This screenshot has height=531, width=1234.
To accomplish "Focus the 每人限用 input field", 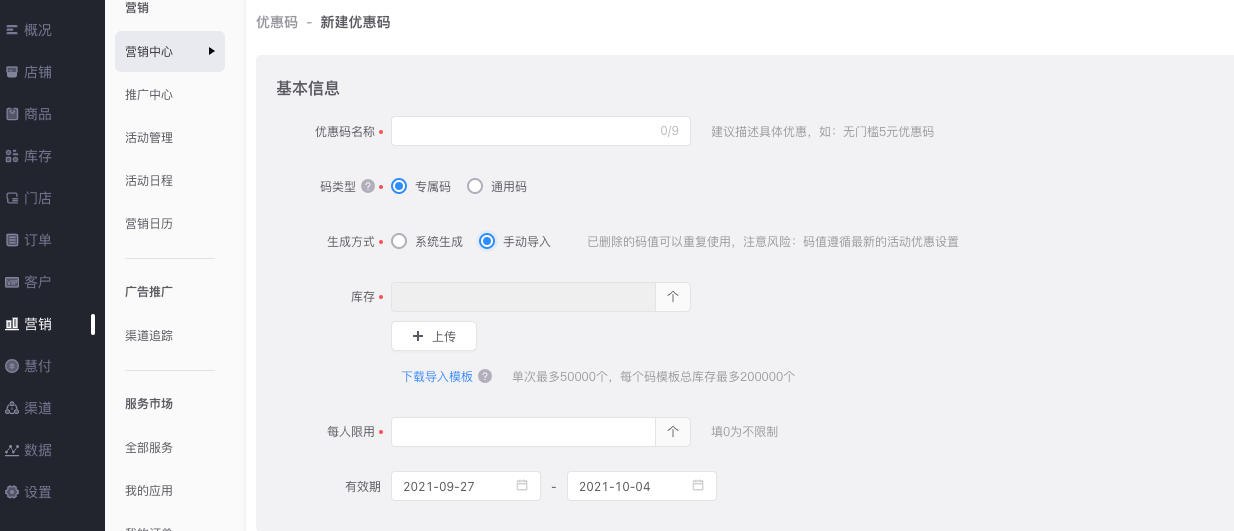I will 523,432.
